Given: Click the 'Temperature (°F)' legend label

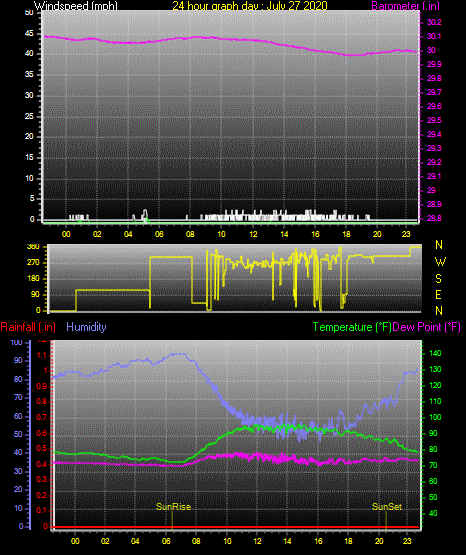Looking at the screenshot, I should pos(352,327).
